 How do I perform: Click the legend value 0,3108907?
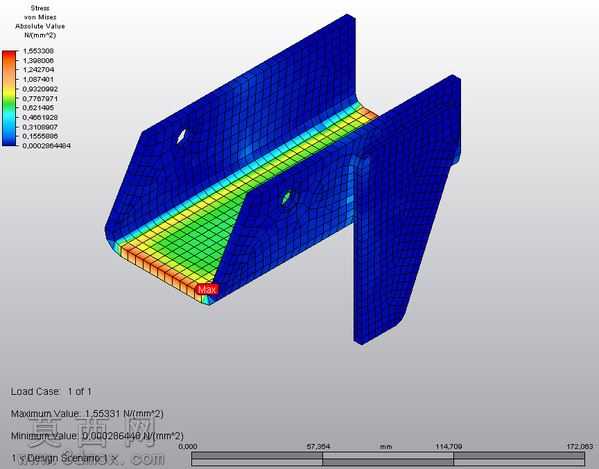click(40, 127)
